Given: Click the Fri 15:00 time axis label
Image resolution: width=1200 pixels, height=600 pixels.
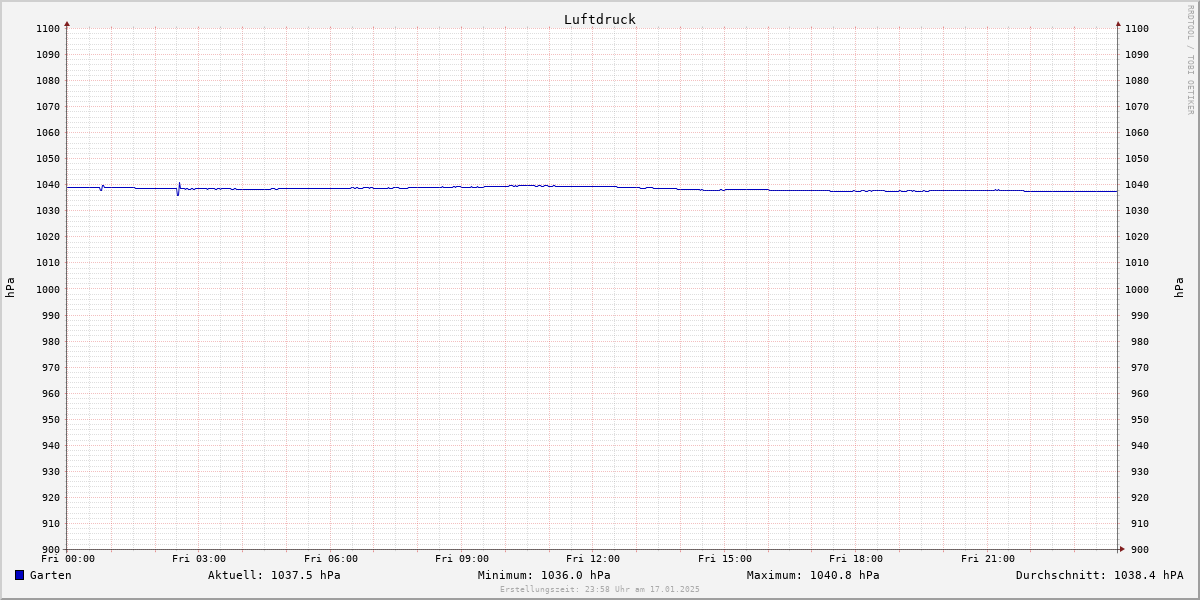Looking at the screenshot, I should 725,559.
